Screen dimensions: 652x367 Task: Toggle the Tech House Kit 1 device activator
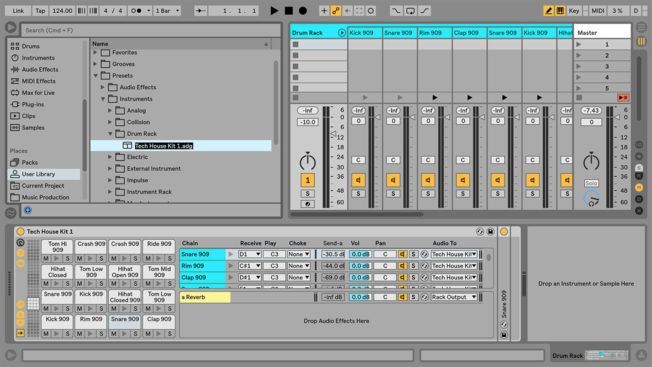pos(20,232)
